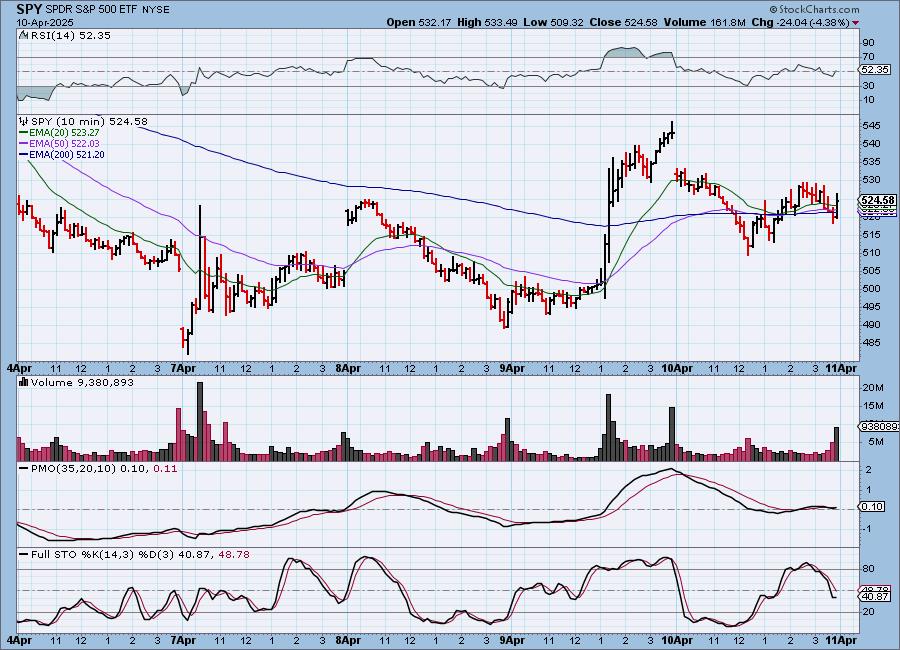Click the 524.58 price tag on price axis
The image size is (900, 650).
(x=878, y=200)
